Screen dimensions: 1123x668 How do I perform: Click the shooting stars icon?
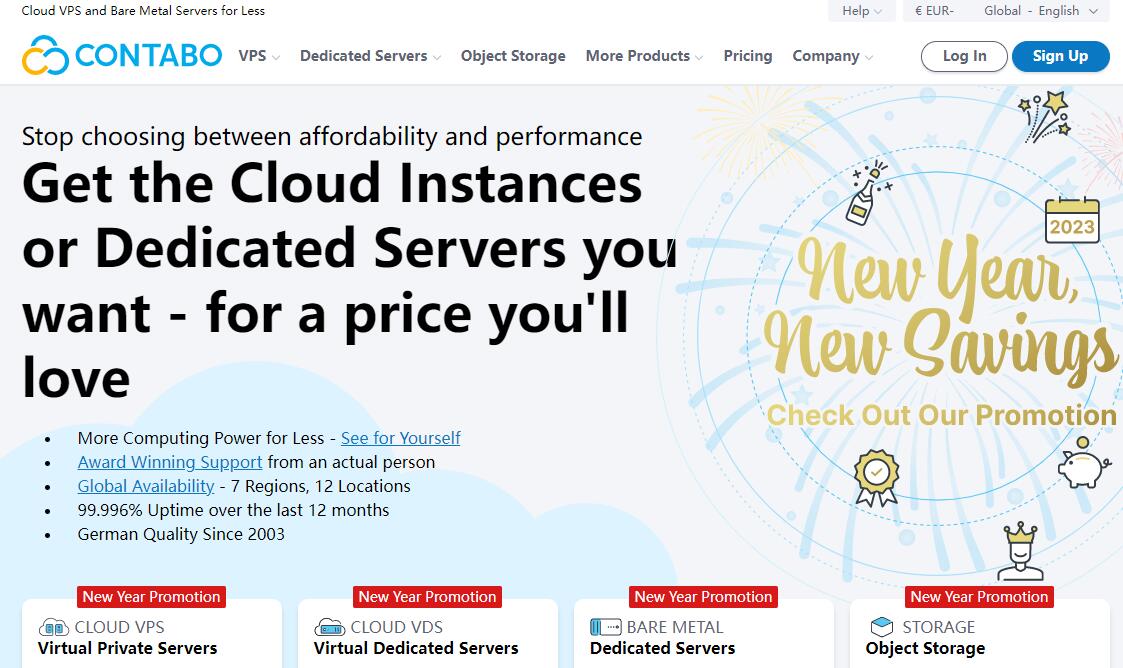click(1046, 116)
